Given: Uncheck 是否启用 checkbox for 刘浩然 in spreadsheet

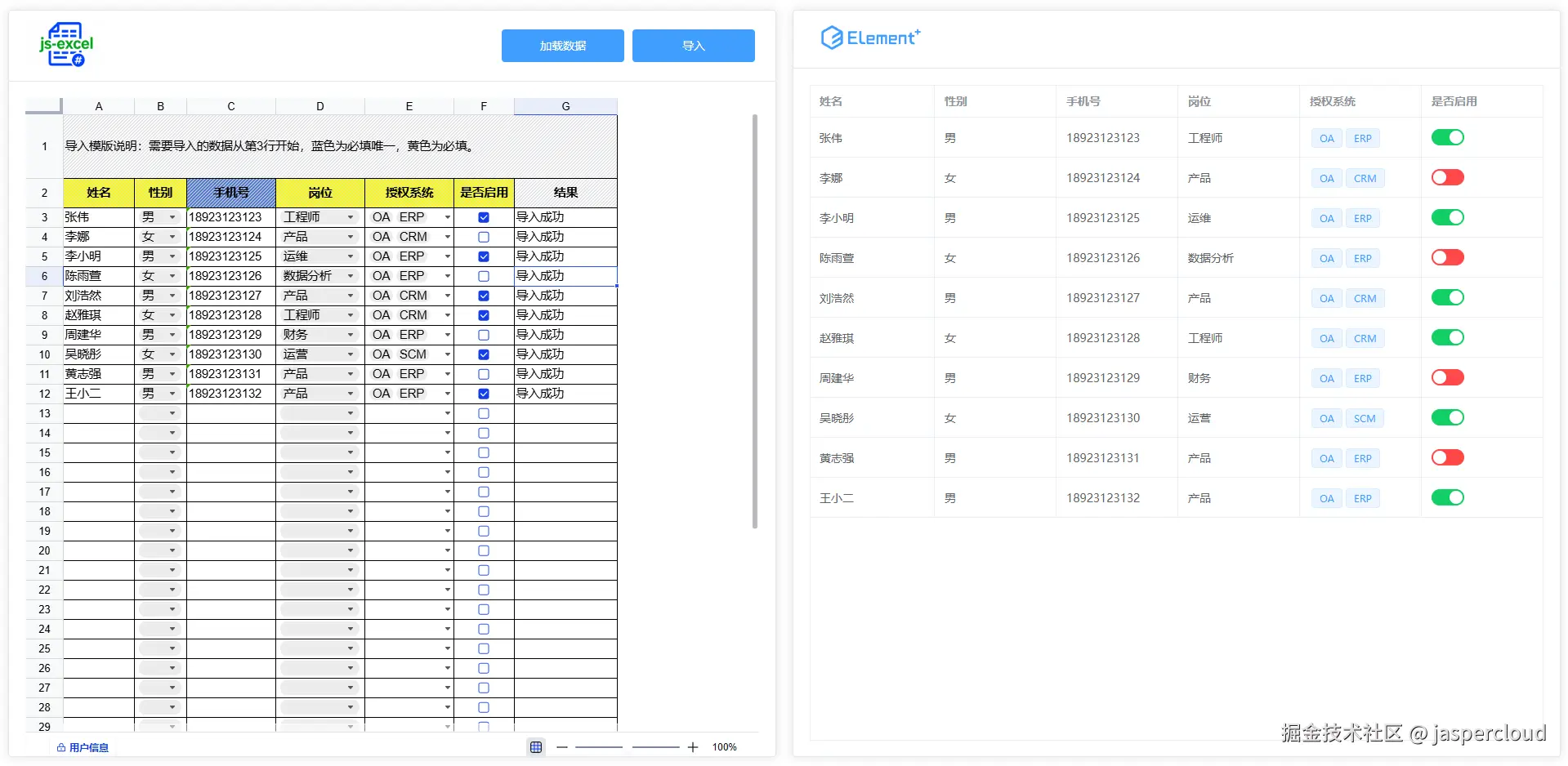Looking at the screenshot, I should [484, 296].
